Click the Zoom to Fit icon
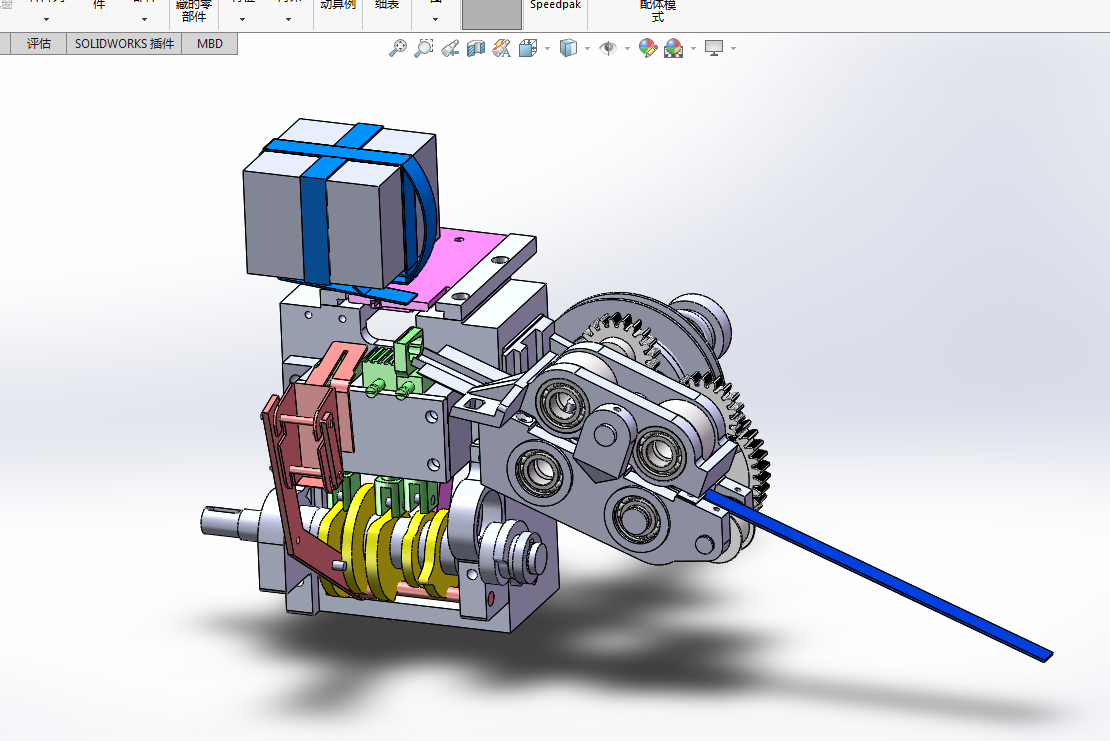The width and height of the screenshot is (1110, 741). click(398, 48)
